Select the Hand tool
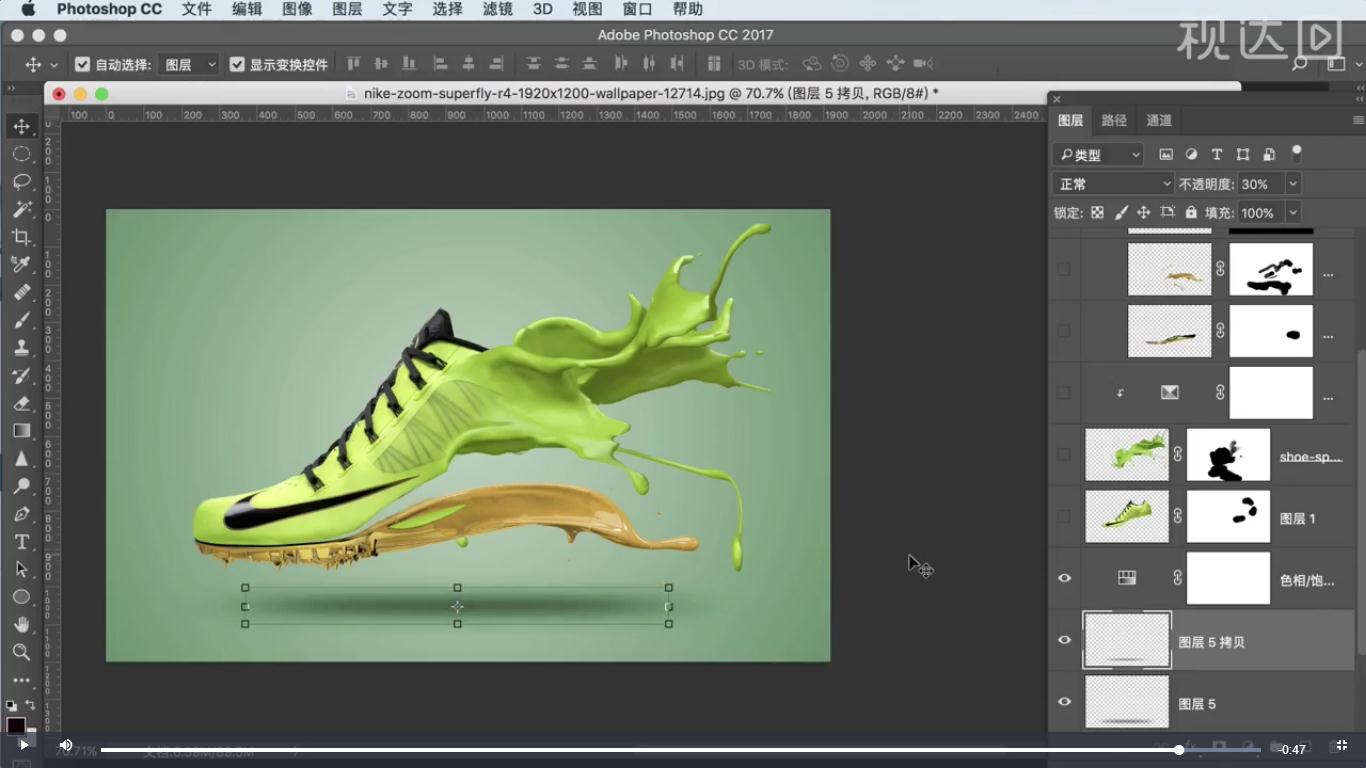 [x=21, y=624]
